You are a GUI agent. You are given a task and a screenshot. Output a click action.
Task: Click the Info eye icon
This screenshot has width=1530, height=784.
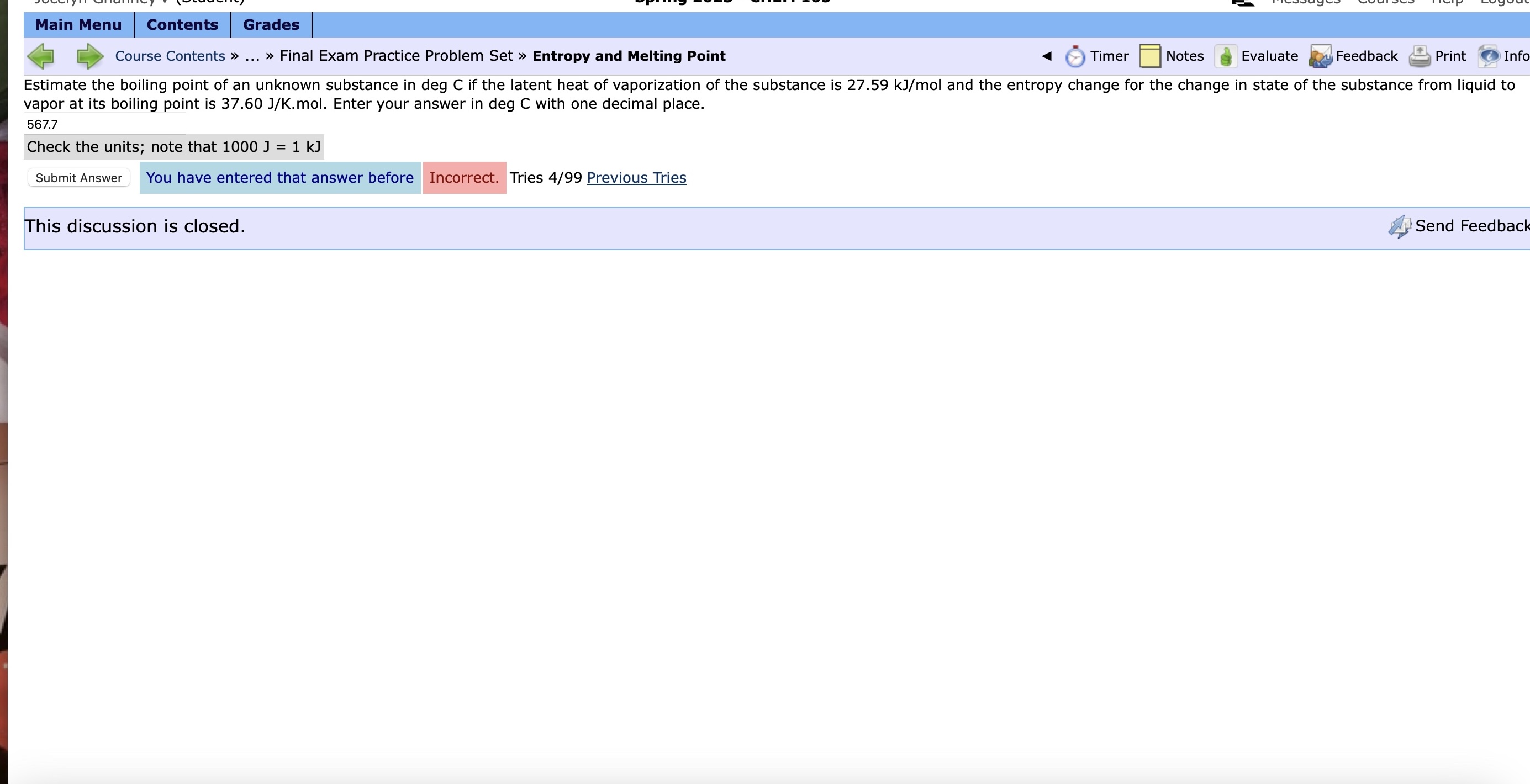[x=1489, y=56]
